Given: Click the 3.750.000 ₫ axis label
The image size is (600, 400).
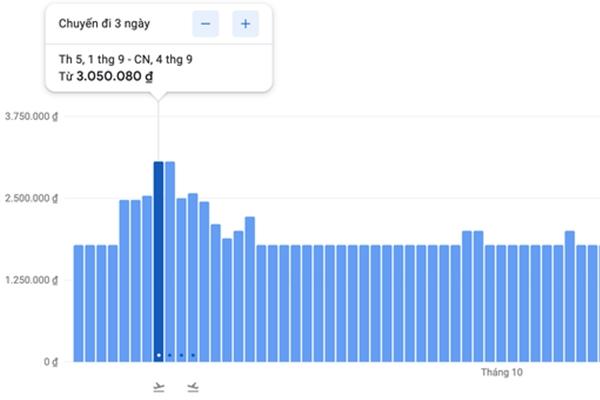Looking at the screenshot, I should pyautogui.click(x=31, y=117).
